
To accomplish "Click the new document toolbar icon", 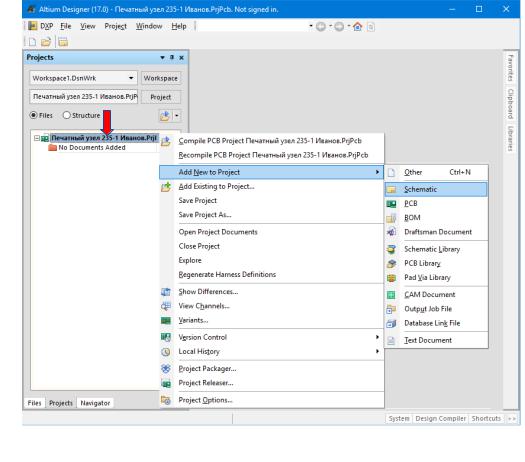I will pos(32,42).
